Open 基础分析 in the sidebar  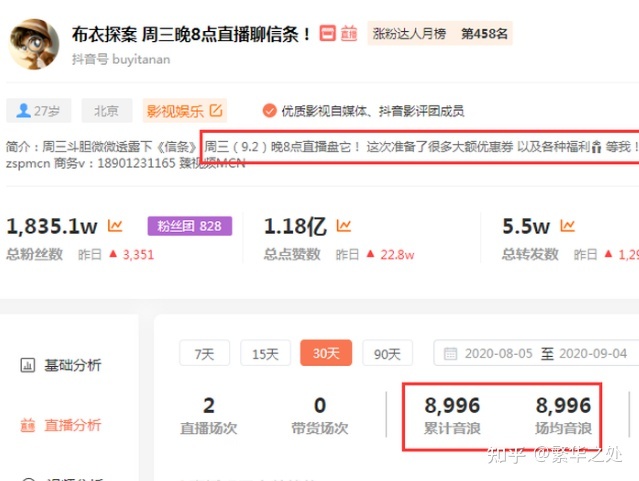(x=60, y=365)
